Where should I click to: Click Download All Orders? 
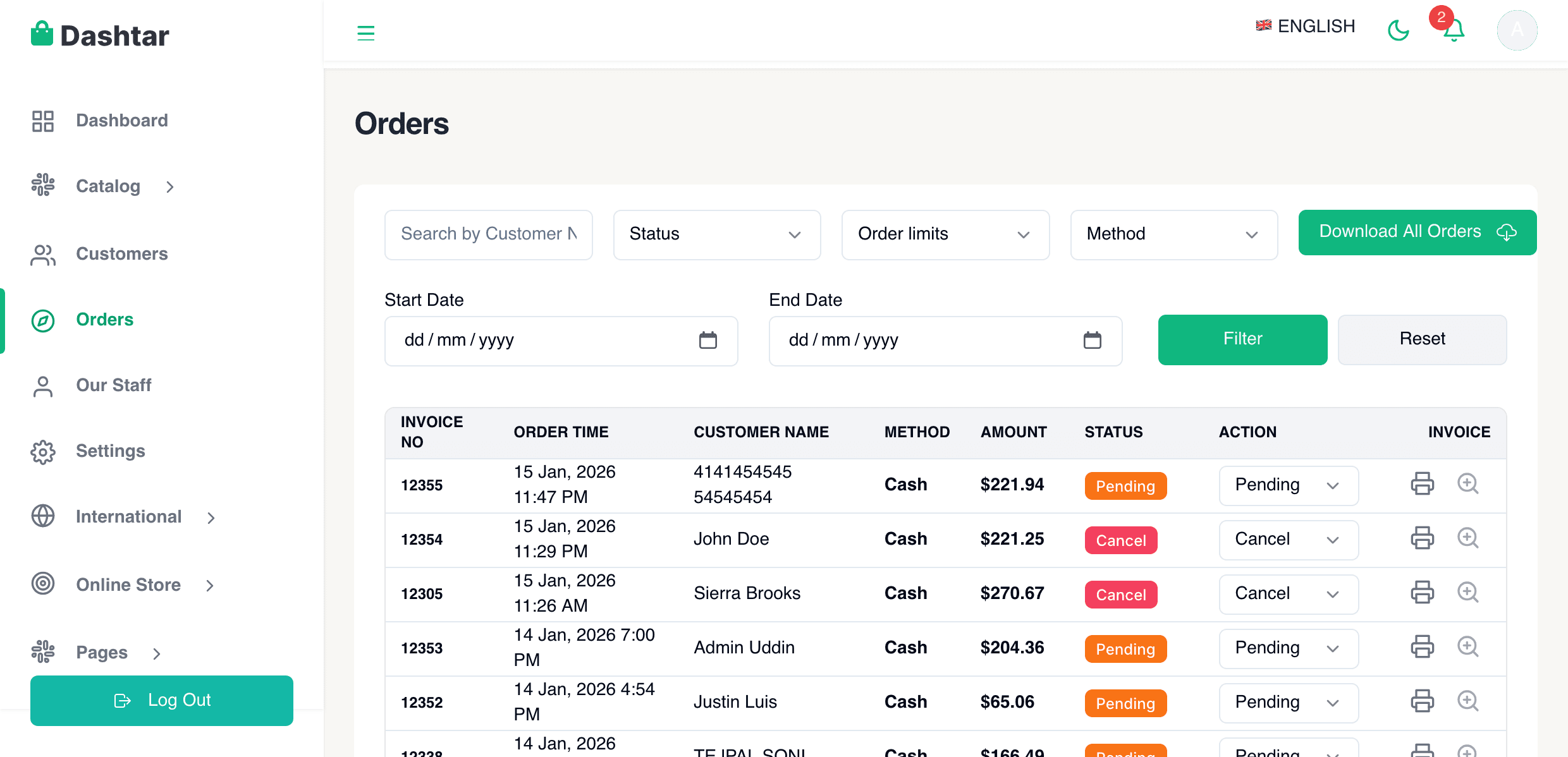point(1417,232)
